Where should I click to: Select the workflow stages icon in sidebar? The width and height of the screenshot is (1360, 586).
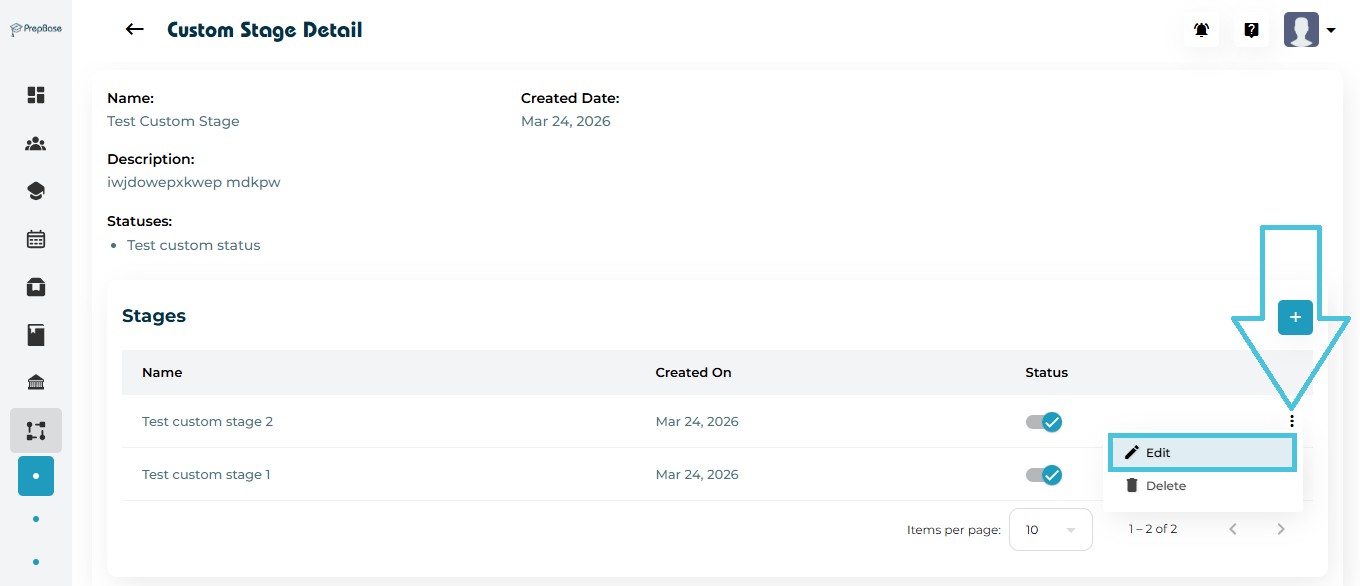coord(36,431)
